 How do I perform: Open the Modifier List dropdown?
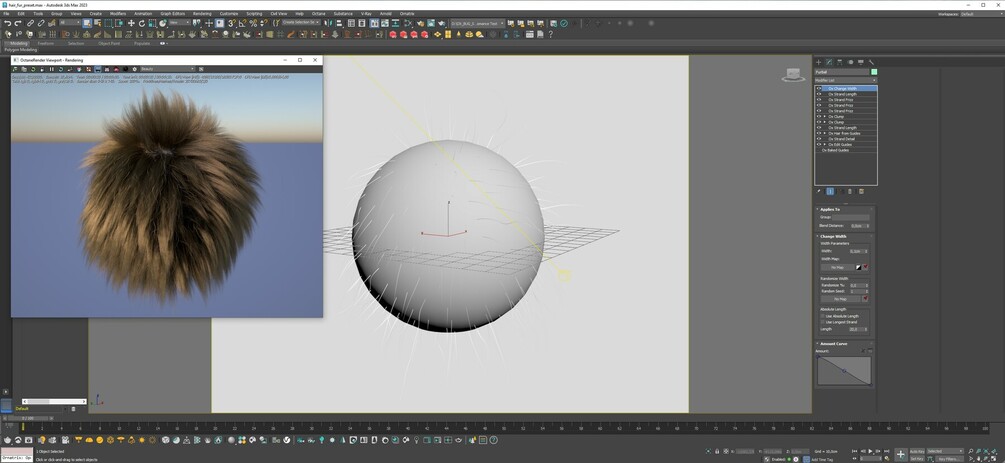pyautogui.click(x=845, y=80)
